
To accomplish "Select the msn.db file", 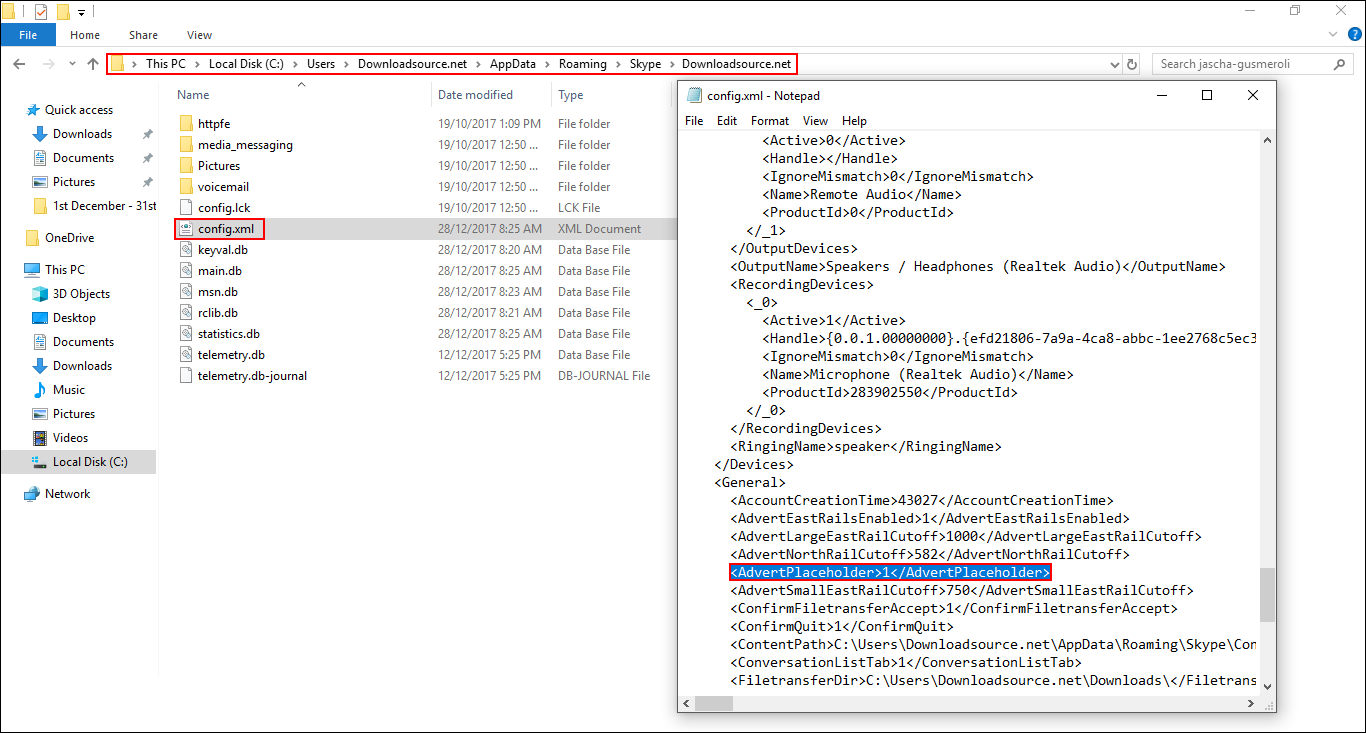I will coord(217,292).
